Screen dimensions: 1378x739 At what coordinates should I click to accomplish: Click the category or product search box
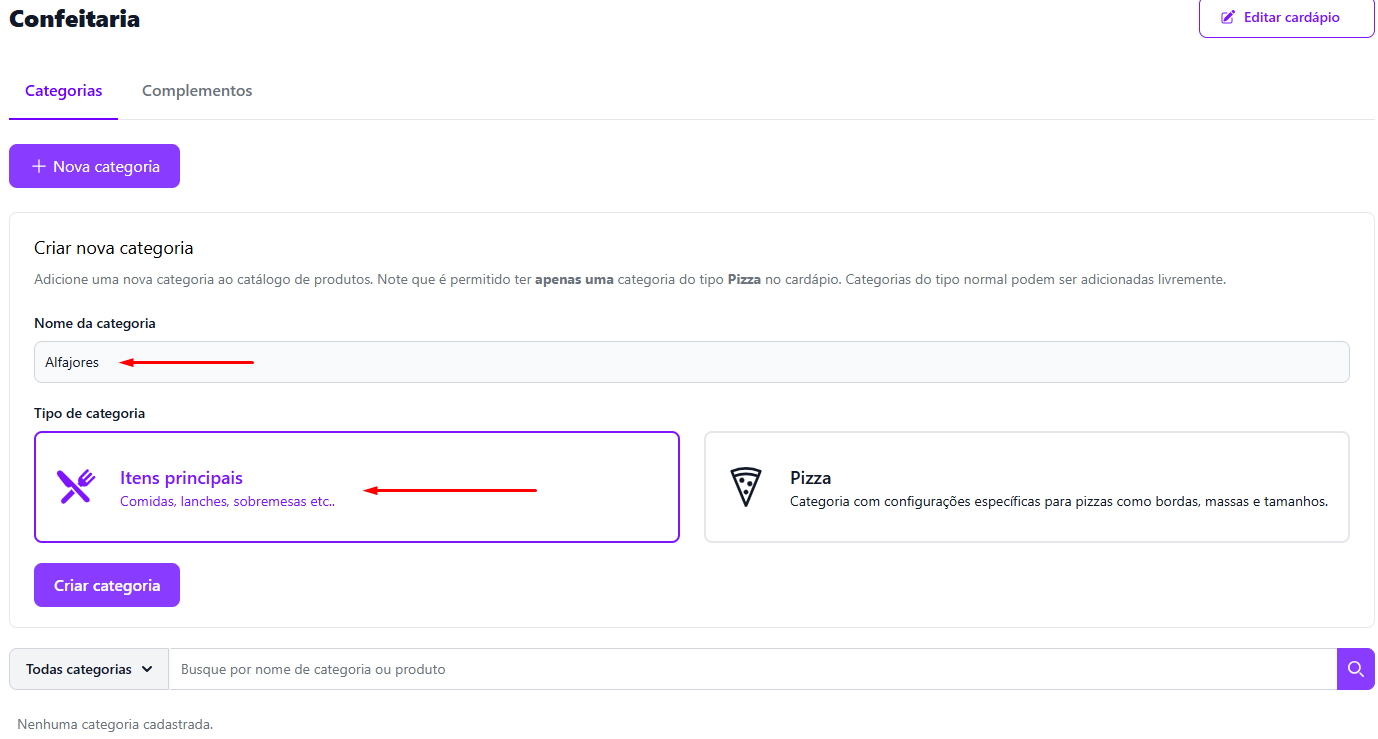click(752, 669)
